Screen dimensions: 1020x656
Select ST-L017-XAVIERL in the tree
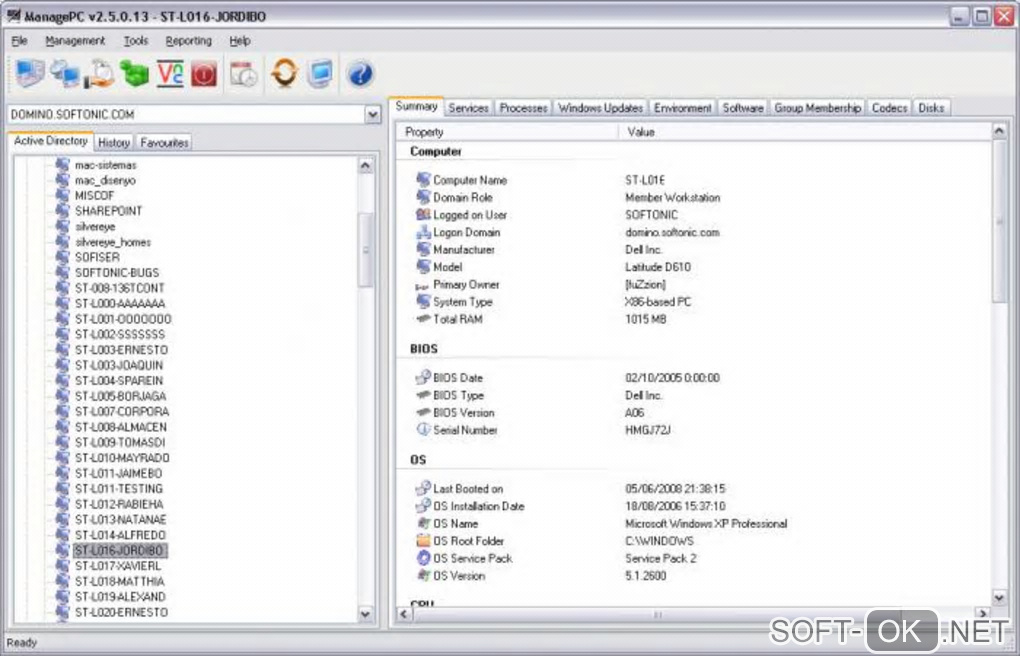118,566
